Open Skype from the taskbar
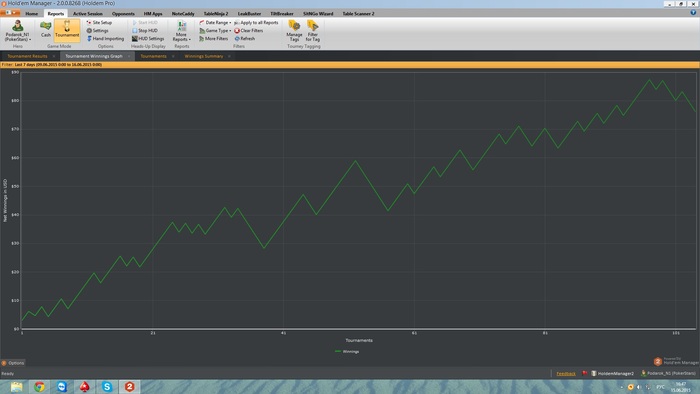700x394 pixels. pyautogui.click(x=107, y=386)
